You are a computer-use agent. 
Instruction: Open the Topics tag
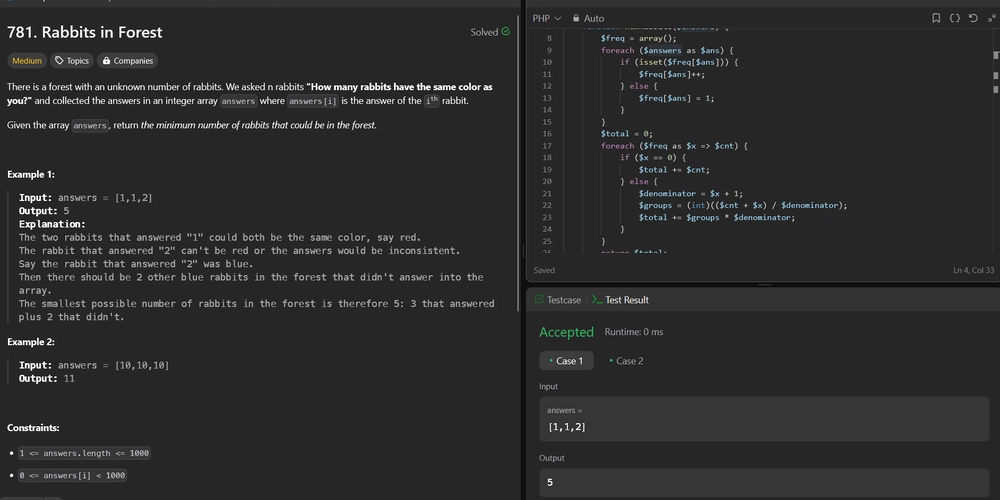pyautogui.click(x=71, y=61)
